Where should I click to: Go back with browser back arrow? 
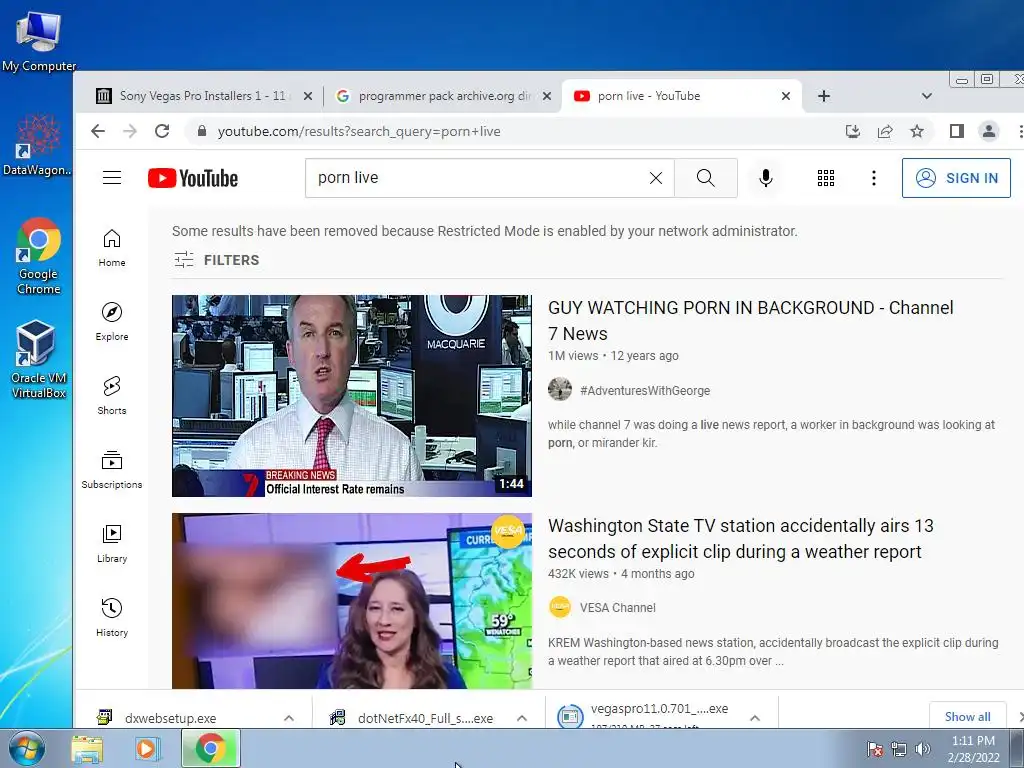click(x=98, y=131)
